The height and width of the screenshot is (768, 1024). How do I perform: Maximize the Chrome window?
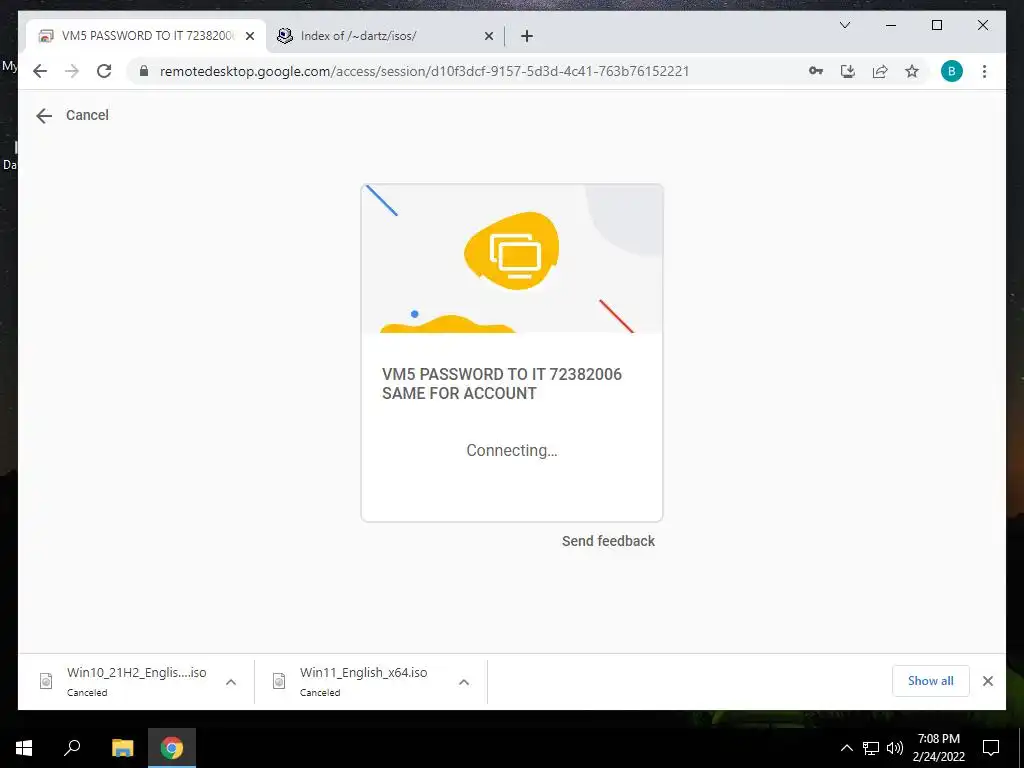pyautogui.click(x=936, y=25)
